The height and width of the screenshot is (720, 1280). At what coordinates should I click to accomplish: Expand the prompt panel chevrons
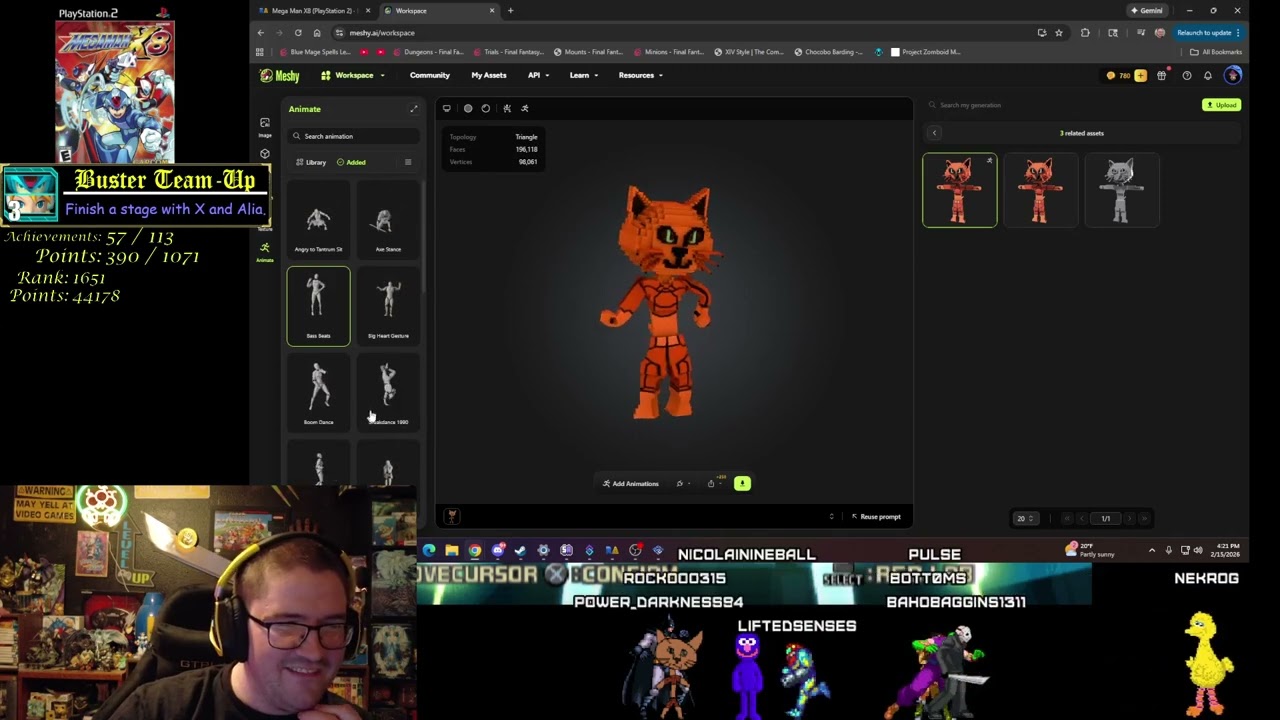[831, 517]
